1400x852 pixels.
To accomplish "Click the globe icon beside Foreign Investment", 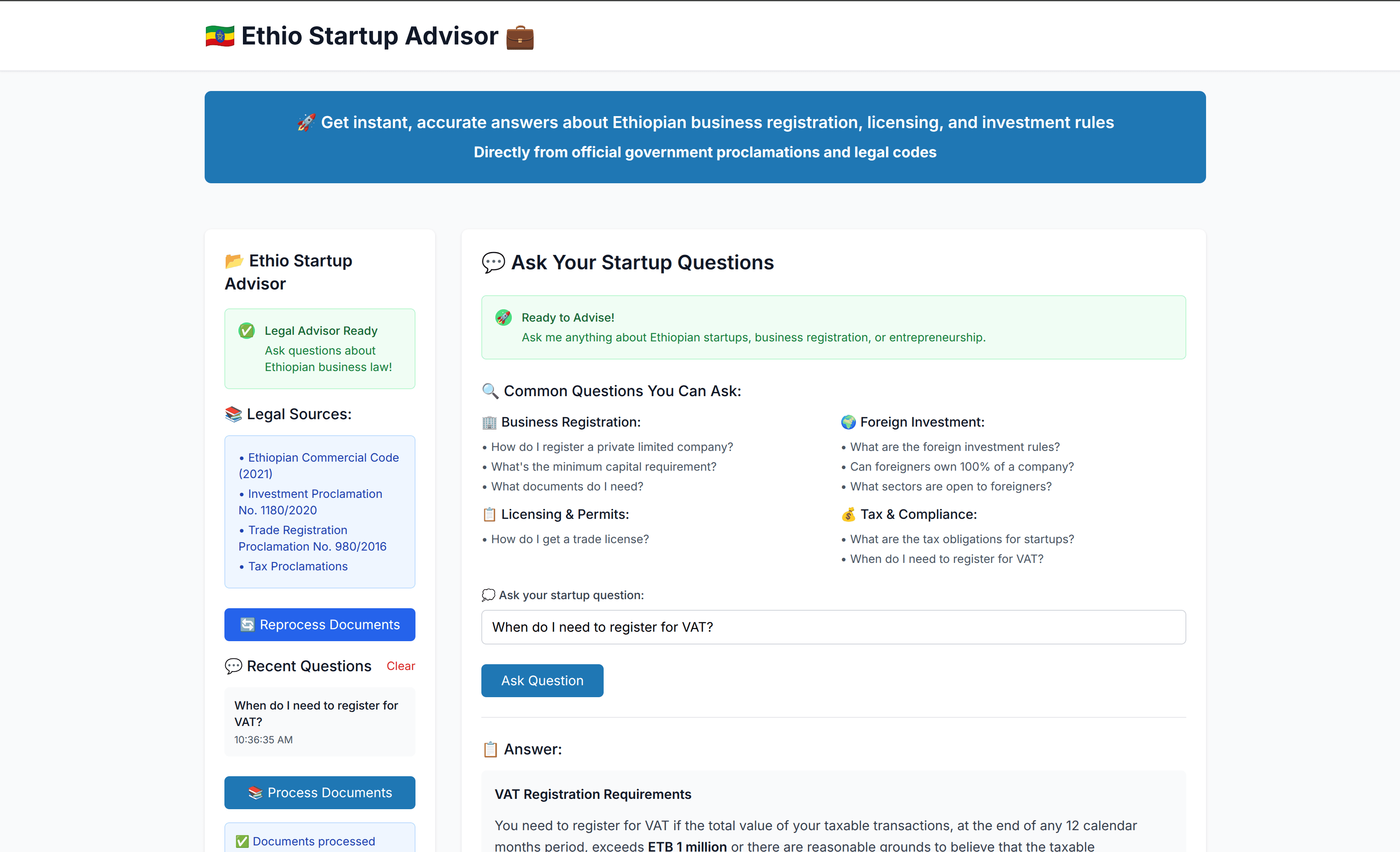I will point(848,422).
